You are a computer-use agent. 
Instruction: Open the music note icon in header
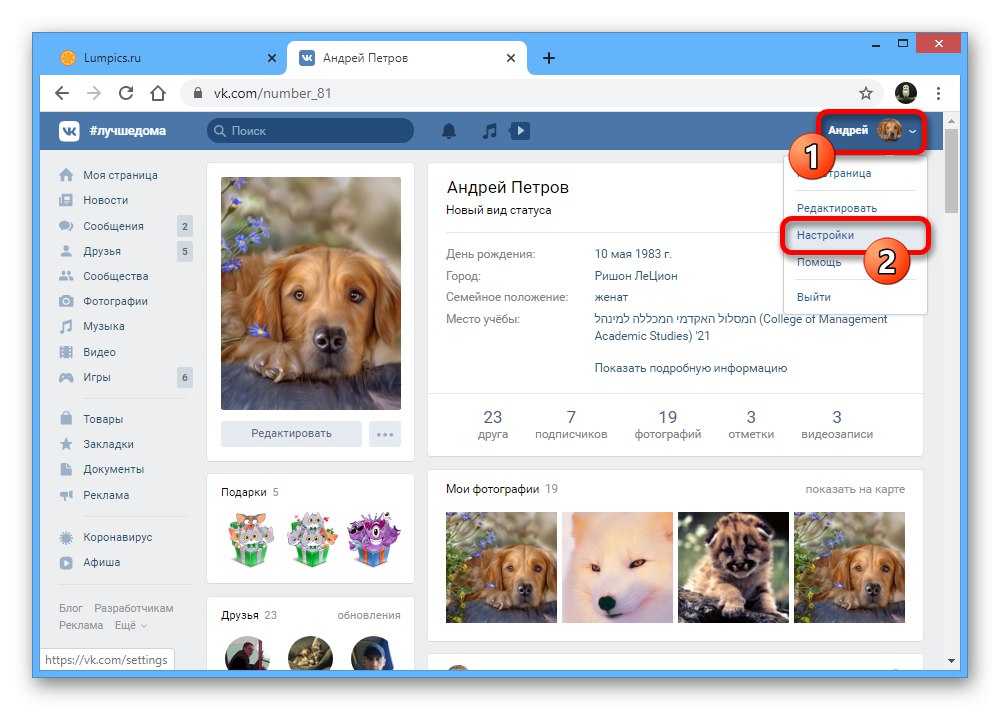point(489,131)
